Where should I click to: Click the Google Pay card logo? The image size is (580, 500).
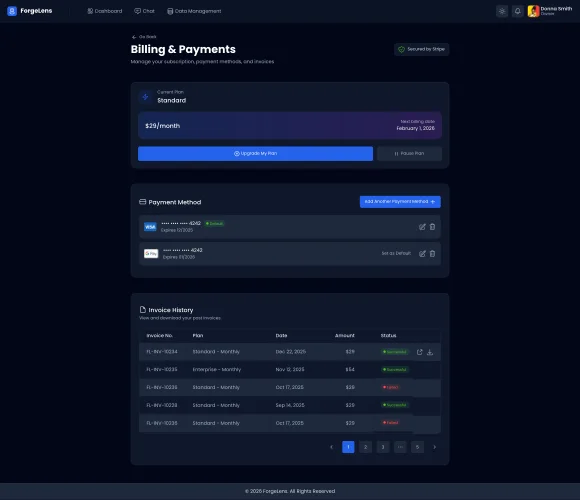(x=151, y=253)
